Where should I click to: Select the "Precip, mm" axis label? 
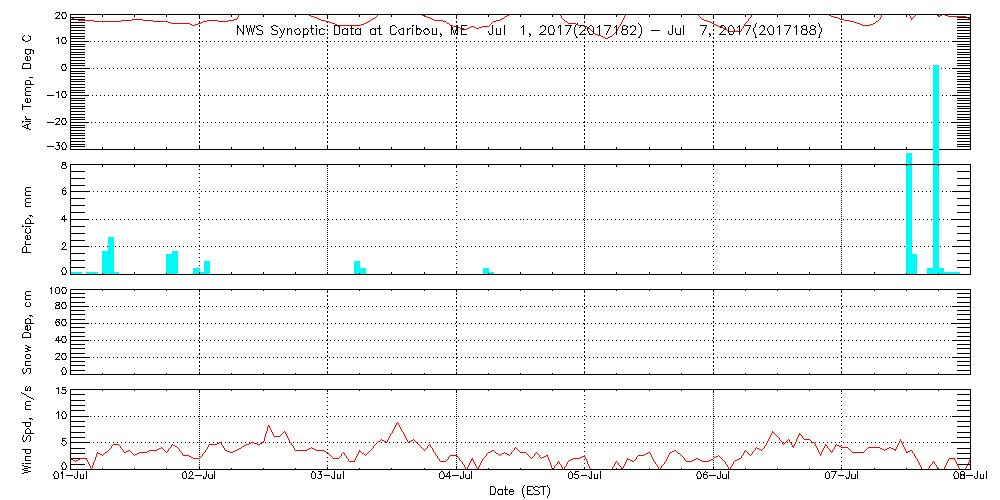pyautogui.click(x=28, y=218)
